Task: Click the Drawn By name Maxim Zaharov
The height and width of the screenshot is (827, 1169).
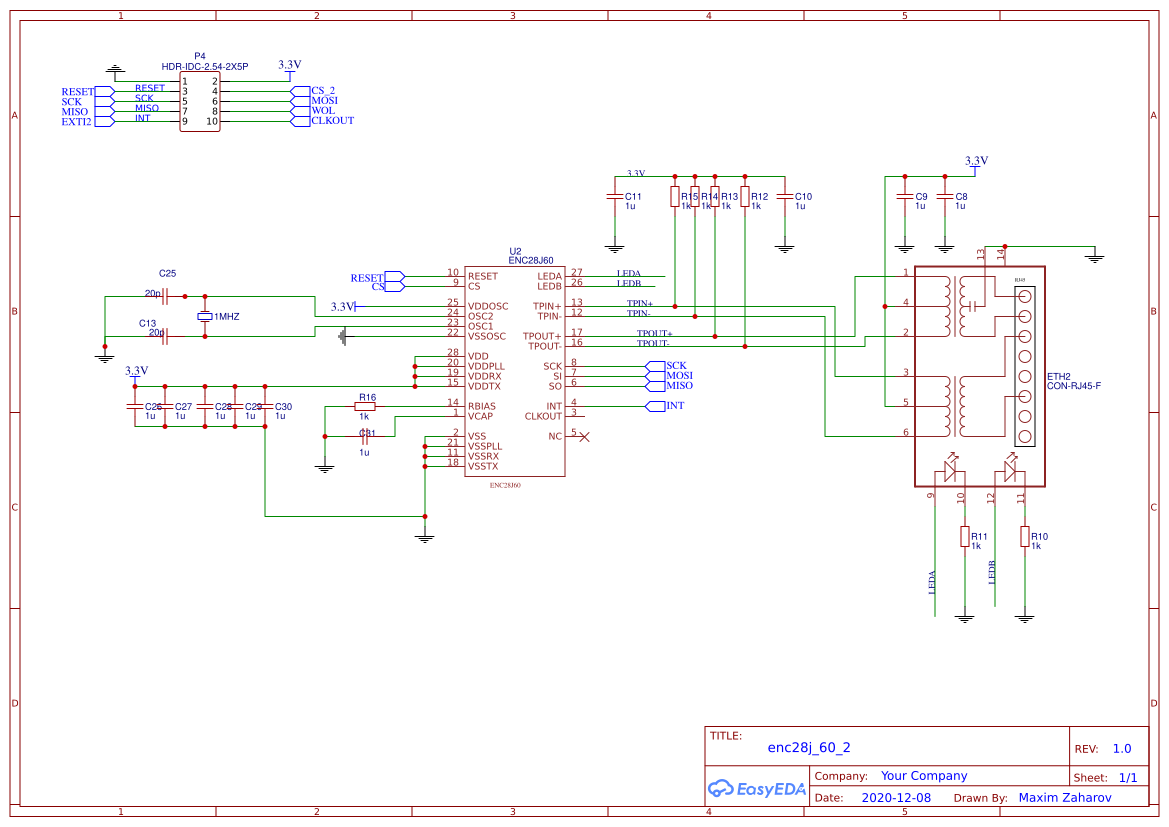Action: point(1064,797)
